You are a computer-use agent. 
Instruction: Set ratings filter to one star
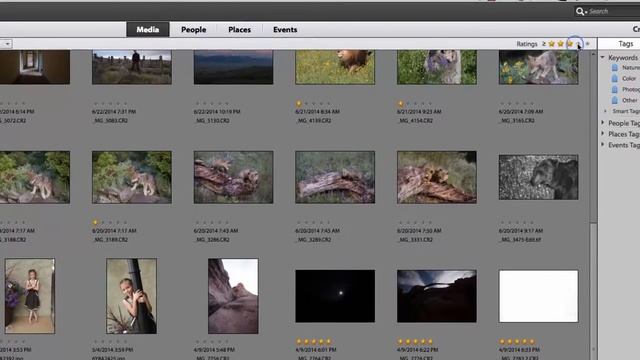pyautogui.click(x=551, y=44)
